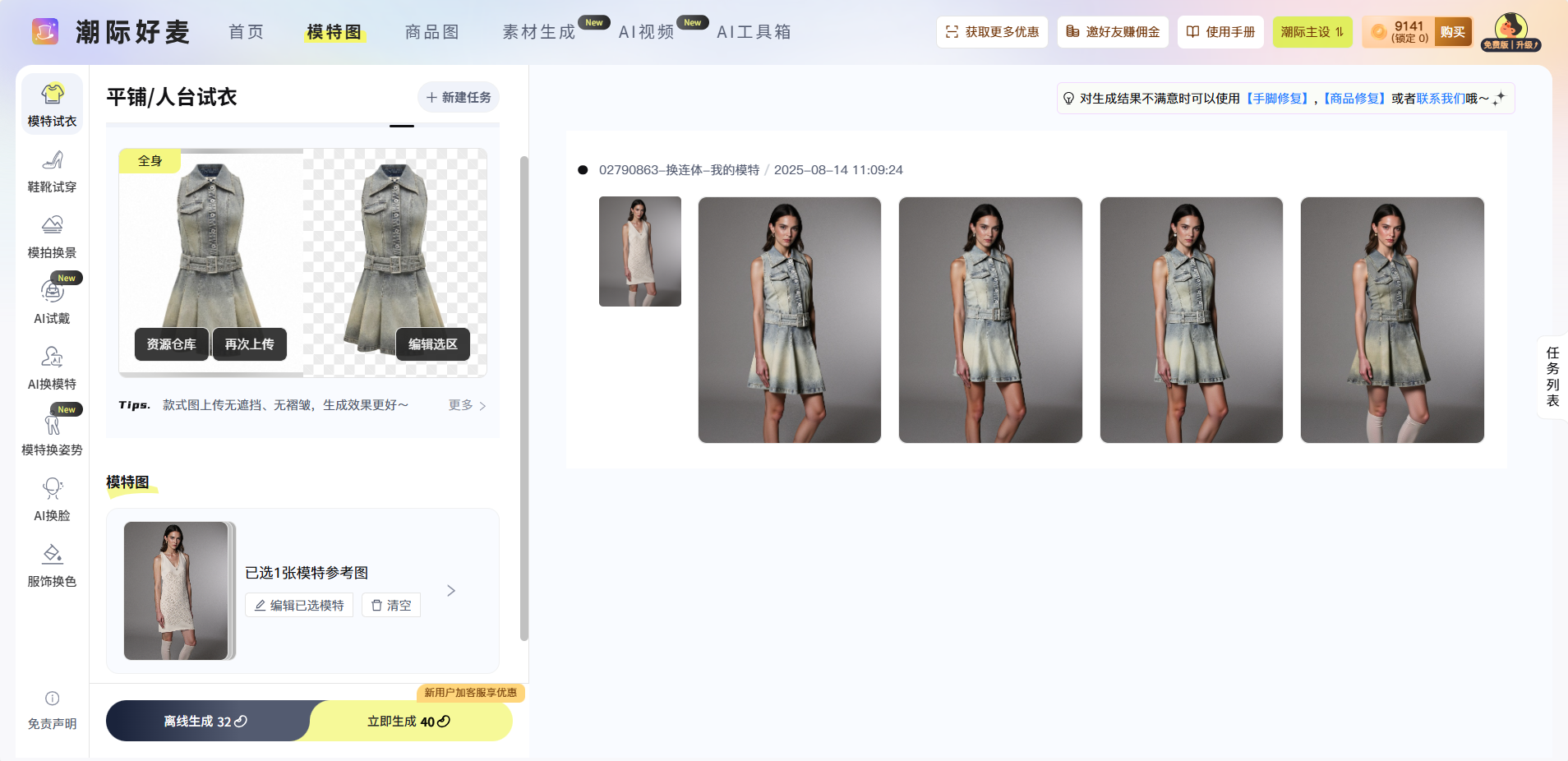Click 再次上传 re-upload button
The height and width of the screenshot is (761, 1568).
[250, 344]
